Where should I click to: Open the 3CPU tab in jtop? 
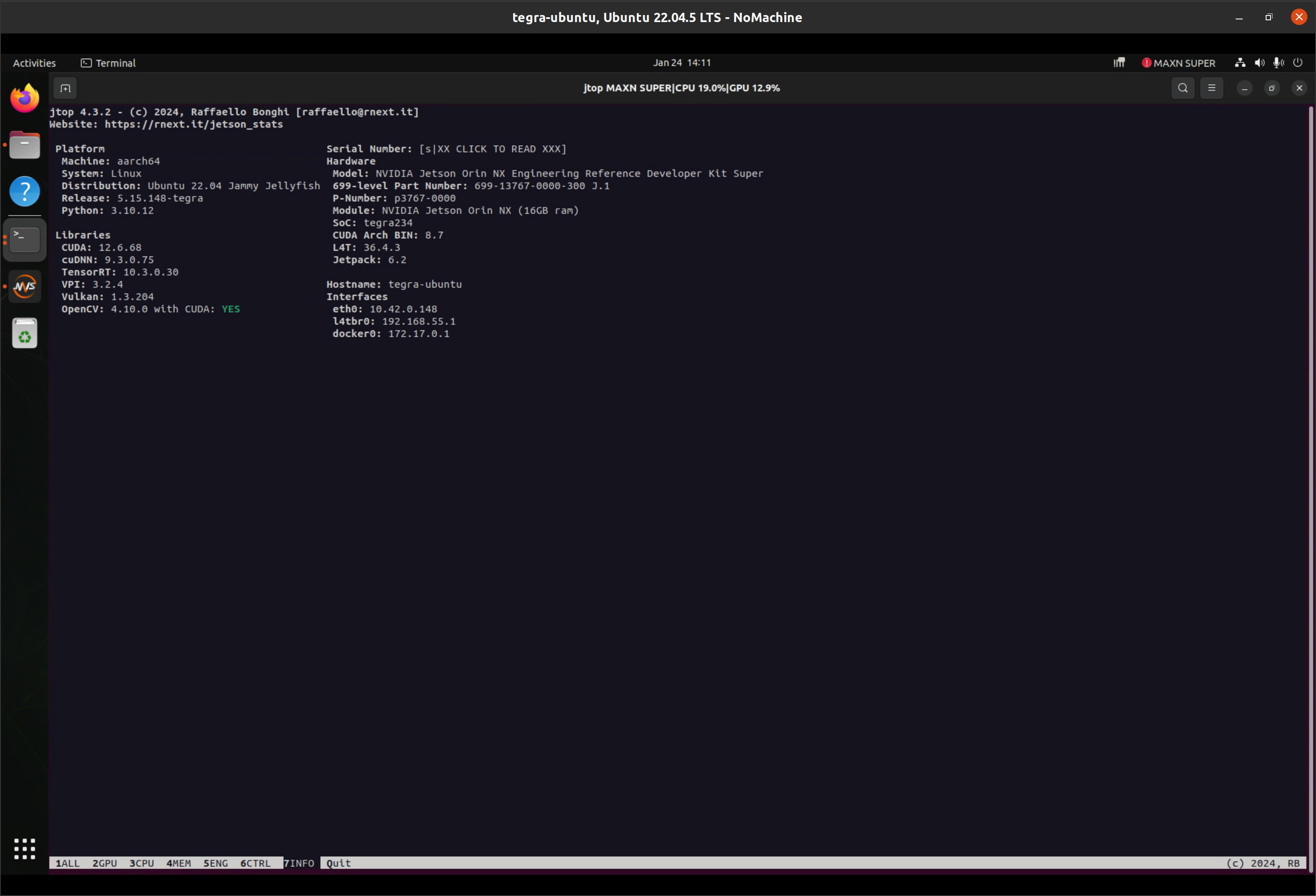coord(142,863)
